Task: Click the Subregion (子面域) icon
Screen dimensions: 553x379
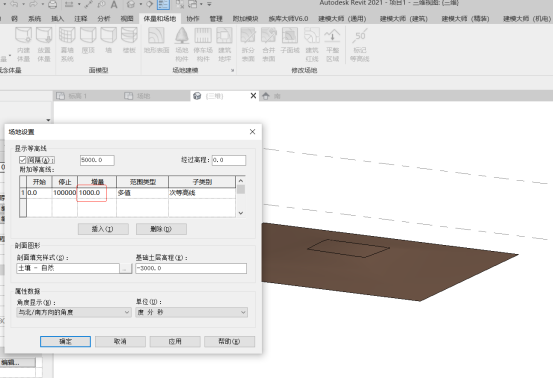Action: [x=290, y=36]
